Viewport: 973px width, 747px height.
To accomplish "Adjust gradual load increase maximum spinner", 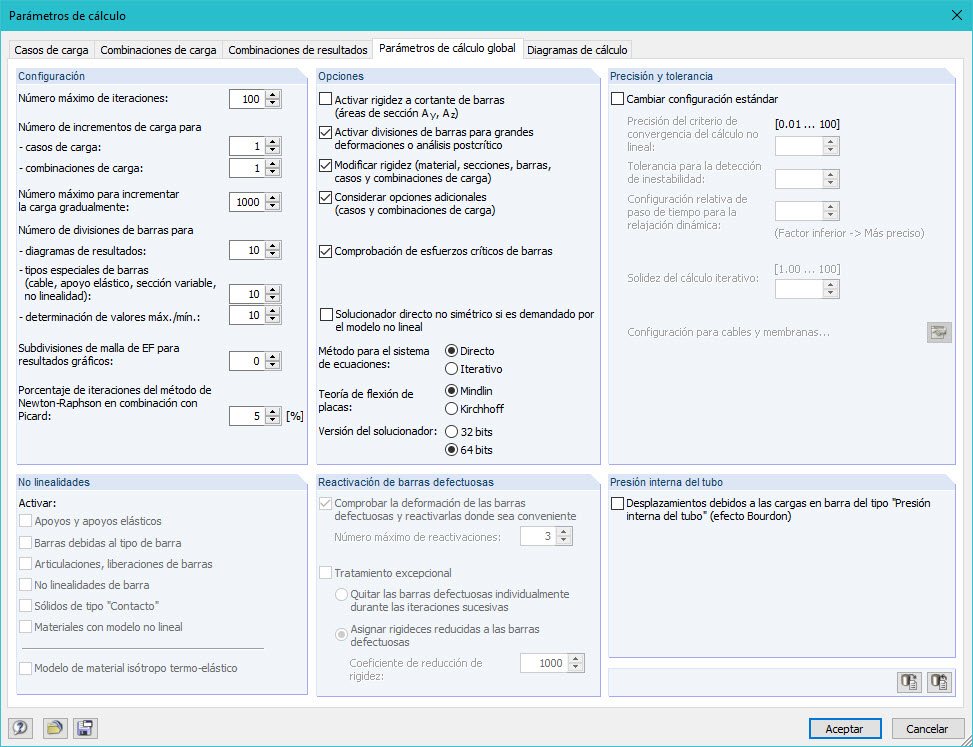I will [x=273, y=202].
